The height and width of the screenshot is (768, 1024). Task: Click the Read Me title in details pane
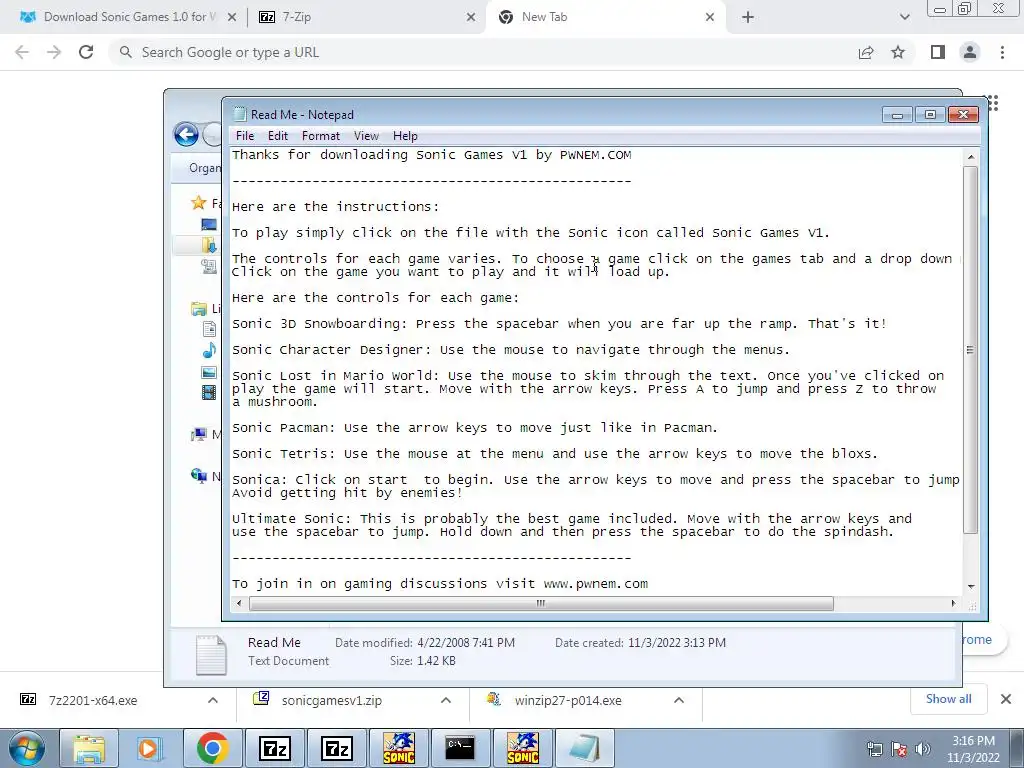274,643
